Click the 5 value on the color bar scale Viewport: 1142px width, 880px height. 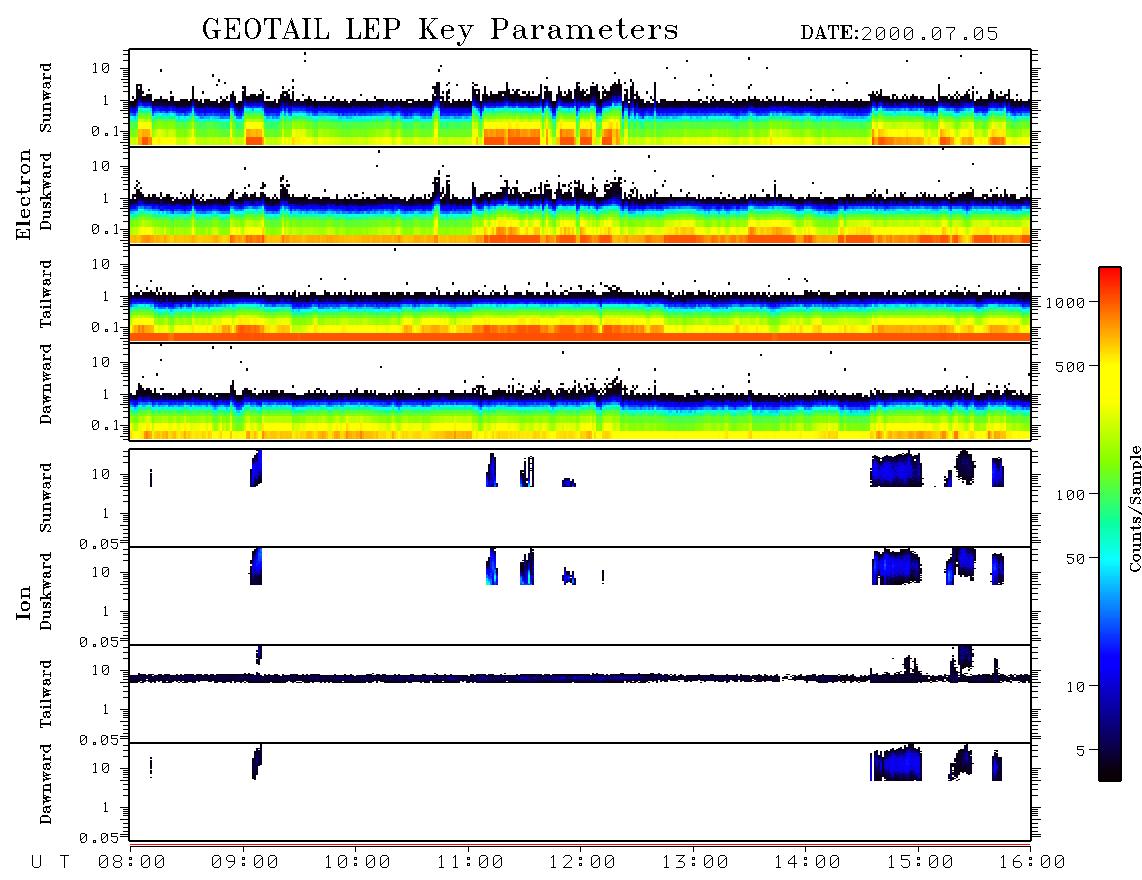(1081, 750)
